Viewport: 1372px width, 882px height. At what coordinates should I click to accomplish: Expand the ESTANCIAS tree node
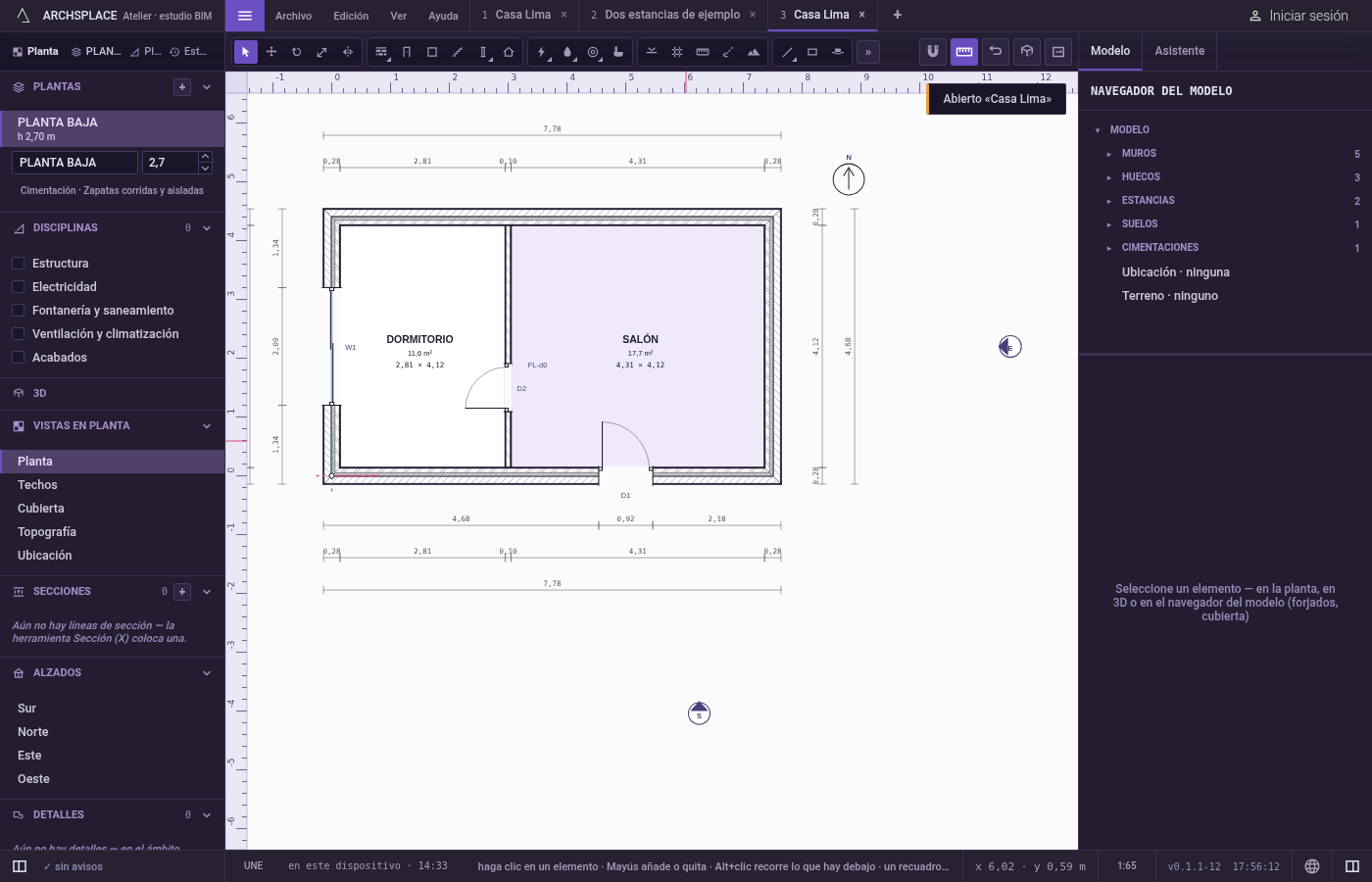1109,201
